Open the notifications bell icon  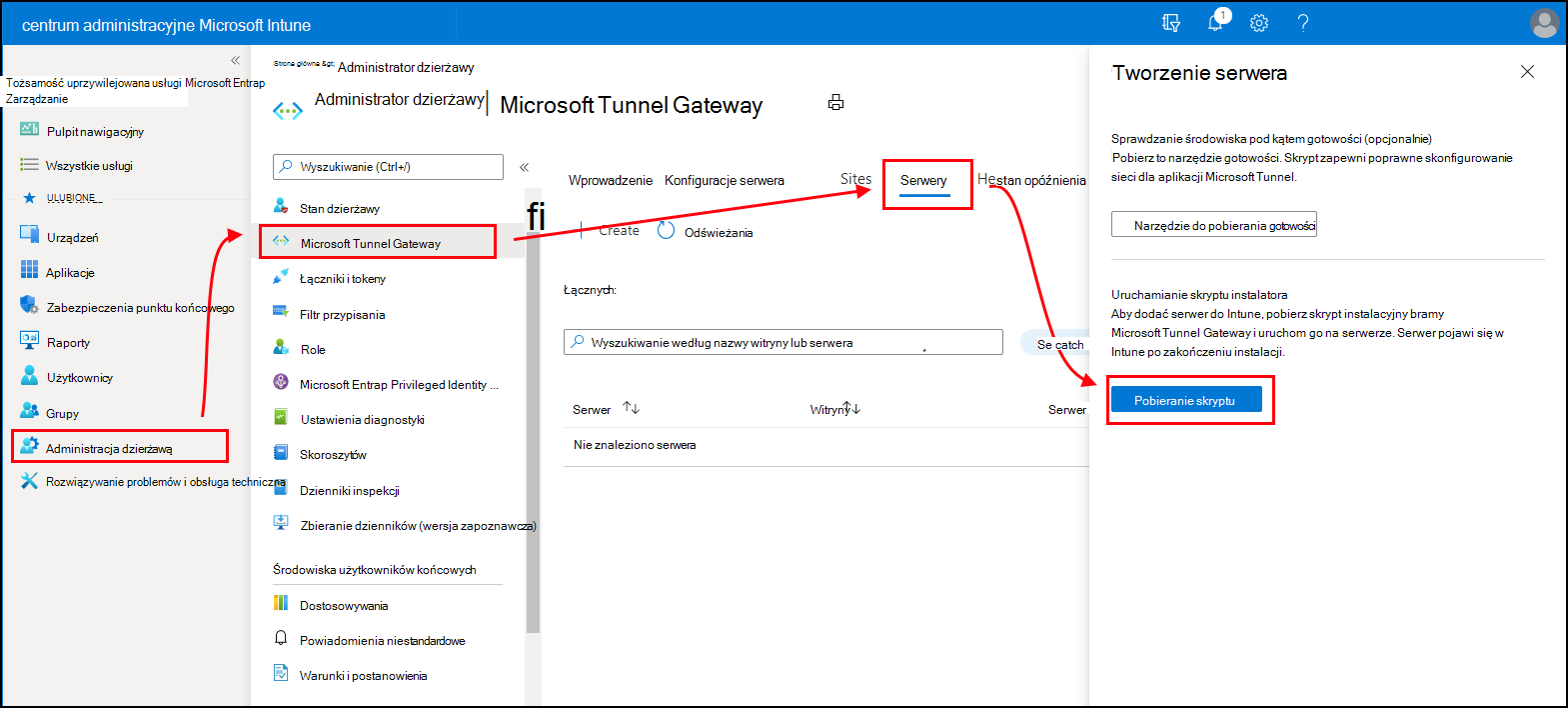[1216, 22]
